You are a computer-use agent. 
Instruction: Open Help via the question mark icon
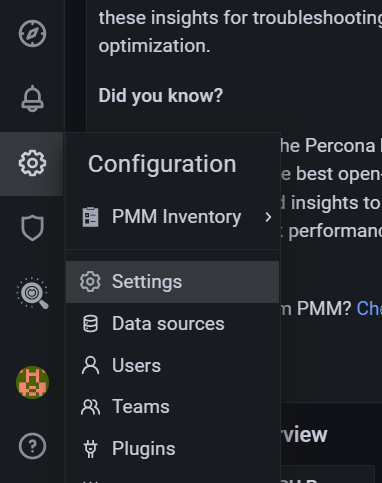point(32,446)
